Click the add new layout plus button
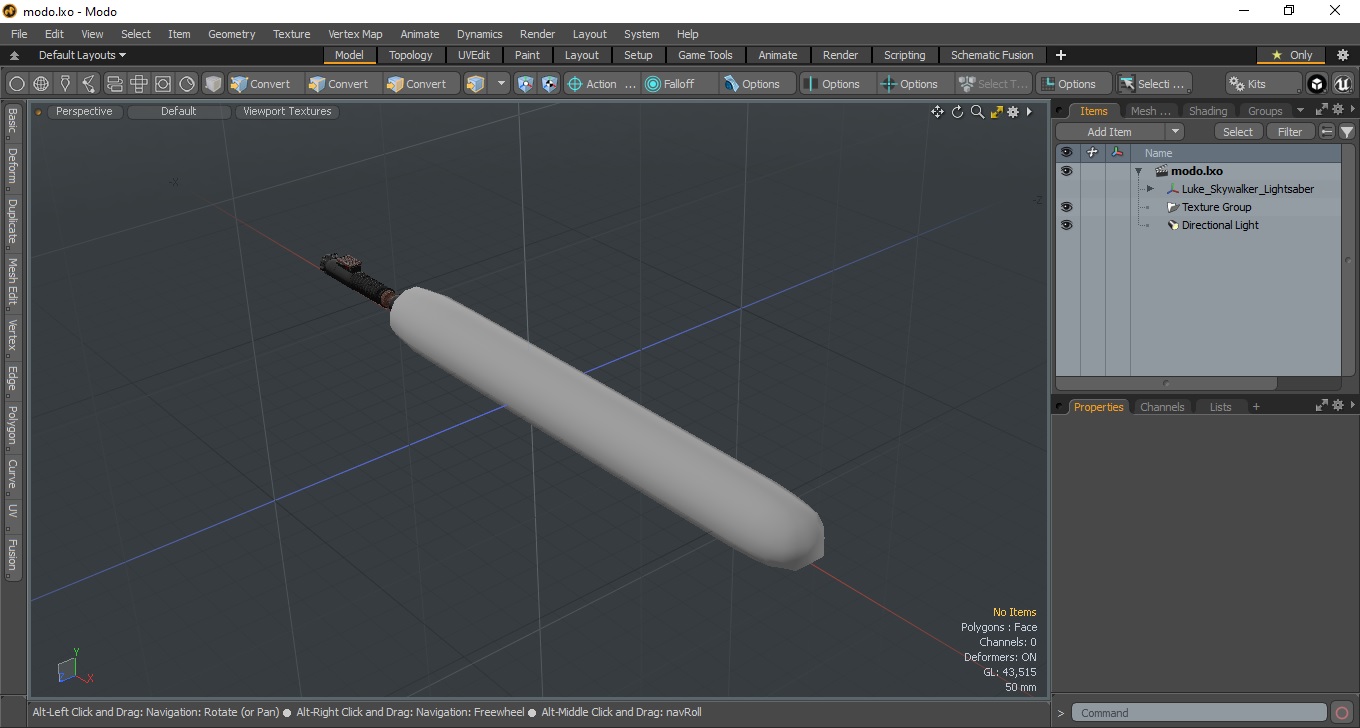The width and height of the screenshot is (1360, 728). (1061, 55)
